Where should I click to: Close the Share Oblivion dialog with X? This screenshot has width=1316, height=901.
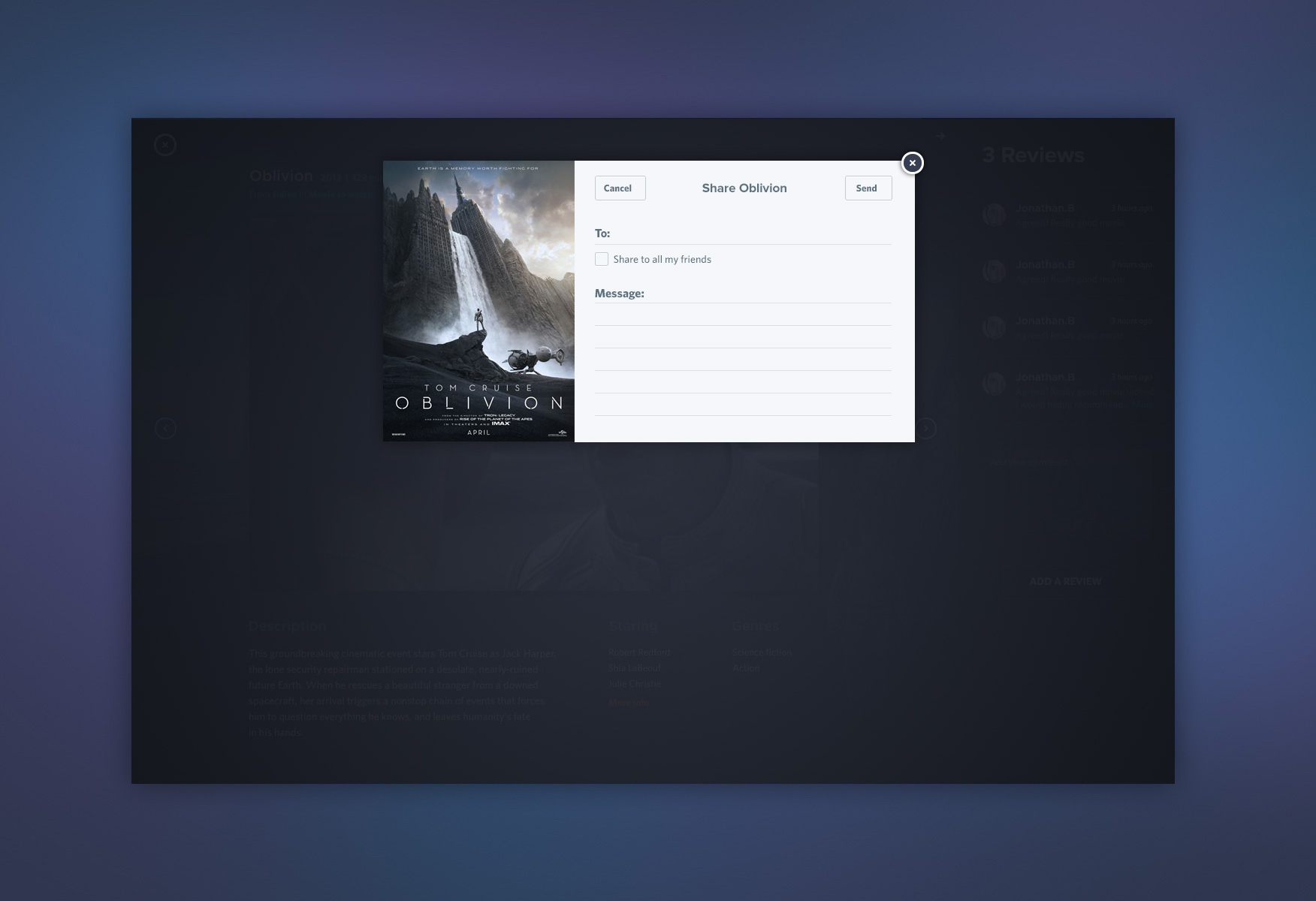point(912,163)
